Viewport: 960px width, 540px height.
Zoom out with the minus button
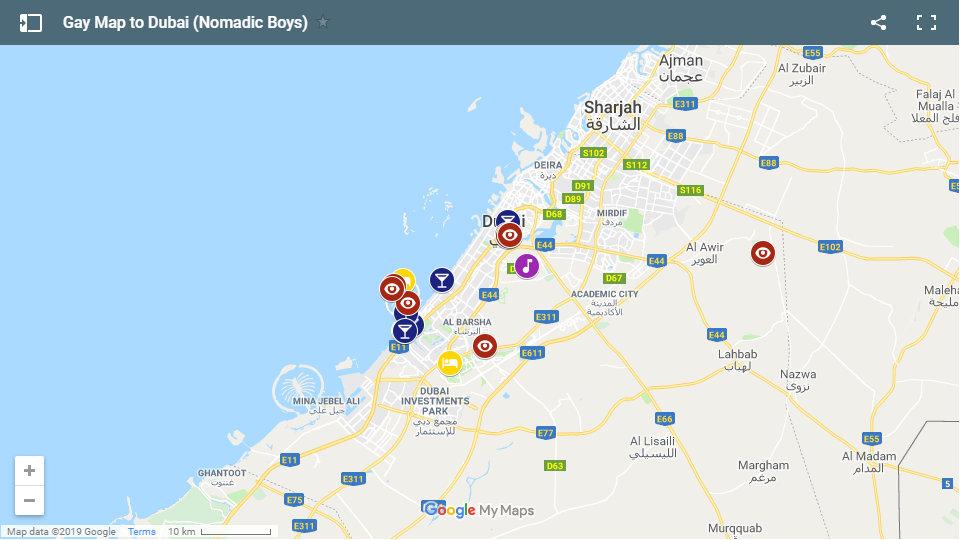point(29,501)
